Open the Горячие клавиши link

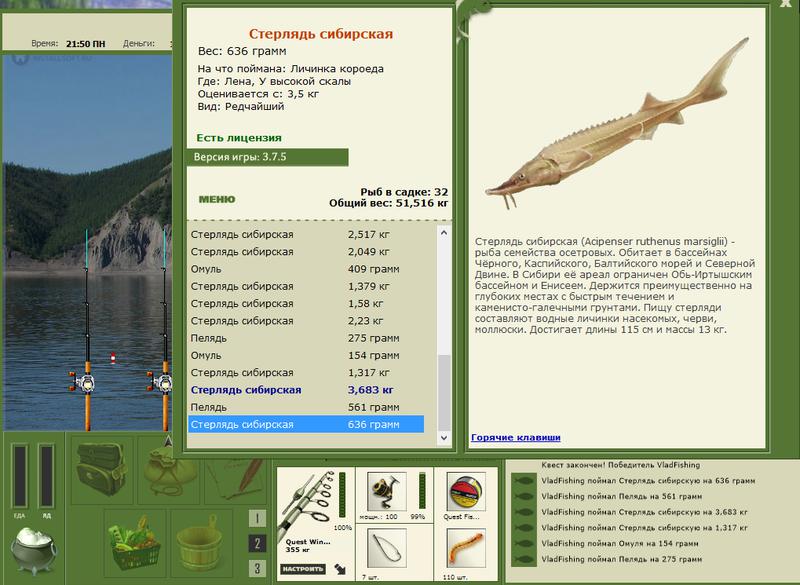click(516, 437)
